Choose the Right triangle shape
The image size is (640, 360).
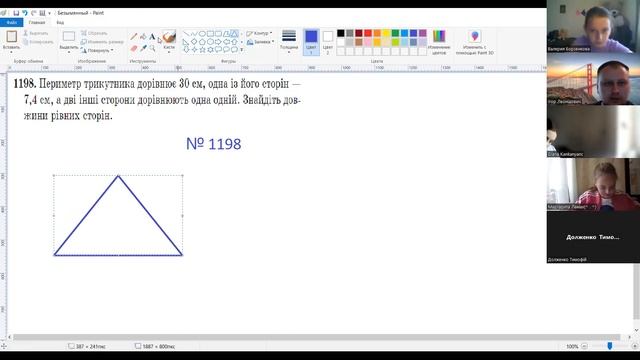(x=186, y=42)
